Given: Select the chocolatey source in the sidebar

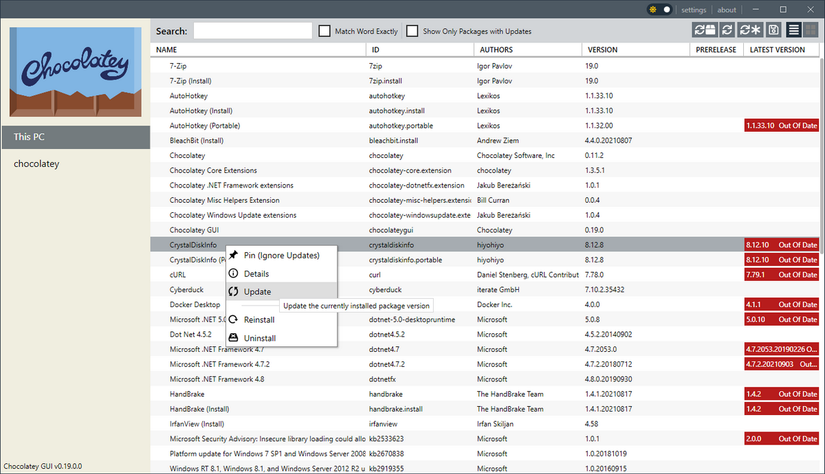Looking at the screenshot, I should click(x=36, y=163).
